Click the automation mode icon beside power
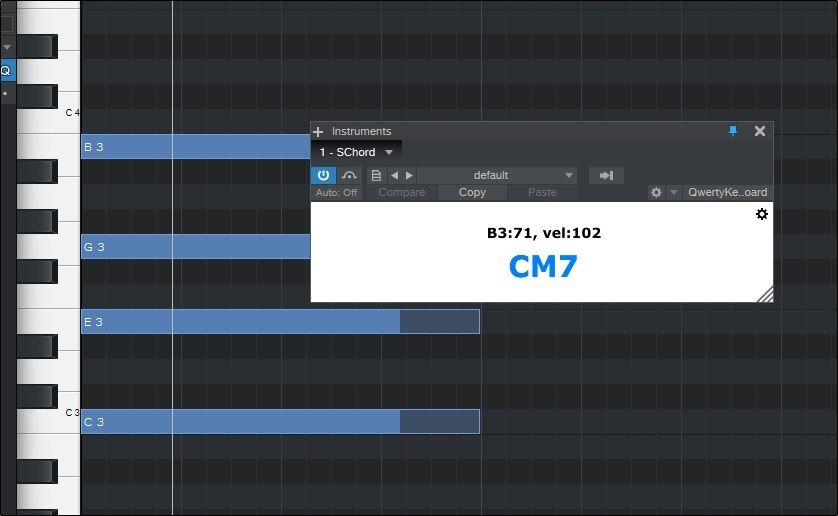 tap(349, 175)
